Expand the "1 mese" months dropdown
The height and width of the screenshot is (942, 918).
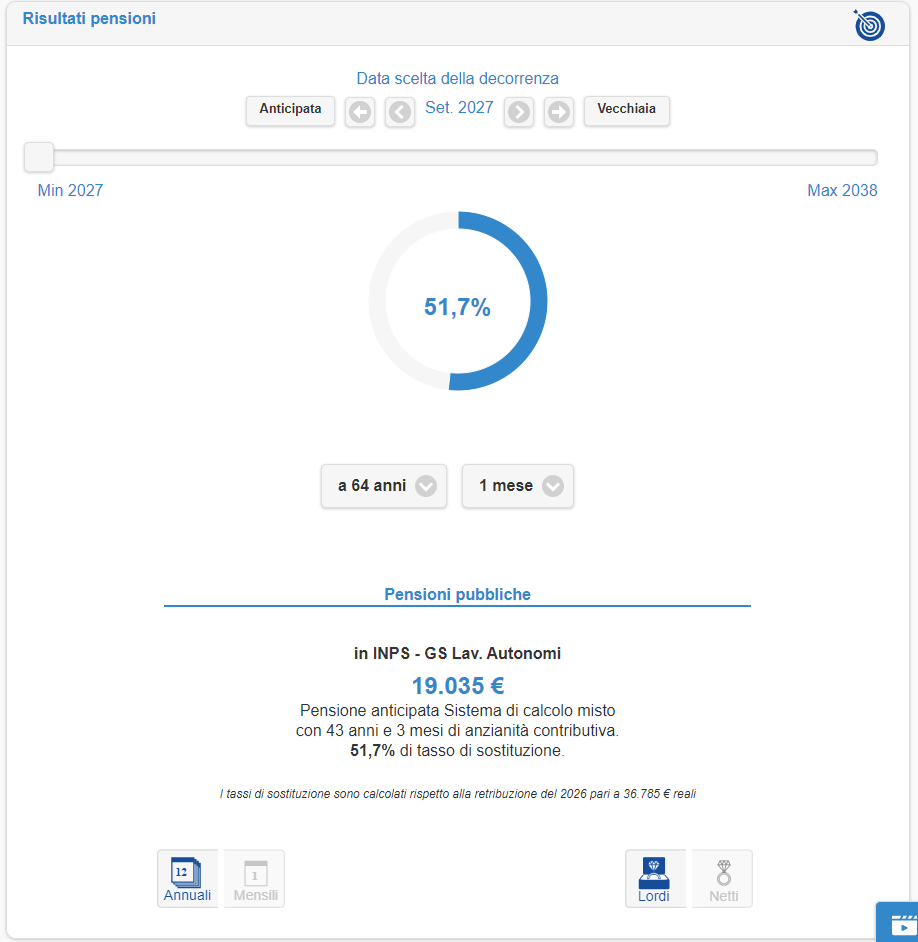click(518, 486)
